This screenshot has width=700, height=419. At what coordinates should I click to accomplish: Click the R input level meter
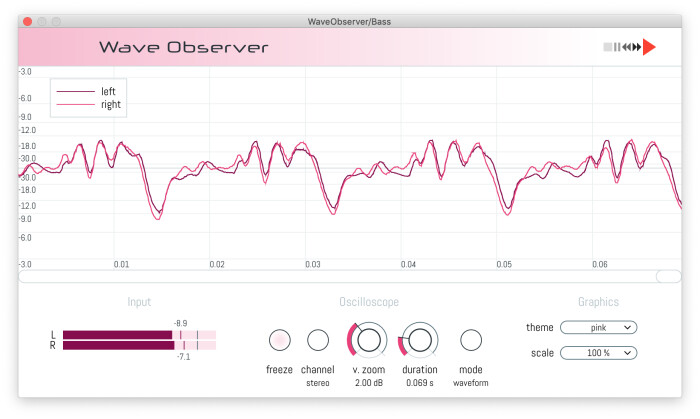pyautogui.click(x=139, y=345)
